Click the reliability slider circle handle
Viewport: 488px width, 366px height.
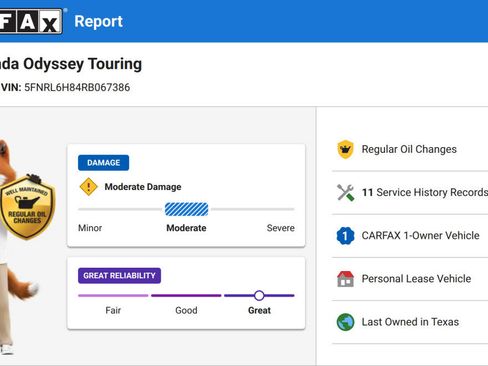point(259,295)
